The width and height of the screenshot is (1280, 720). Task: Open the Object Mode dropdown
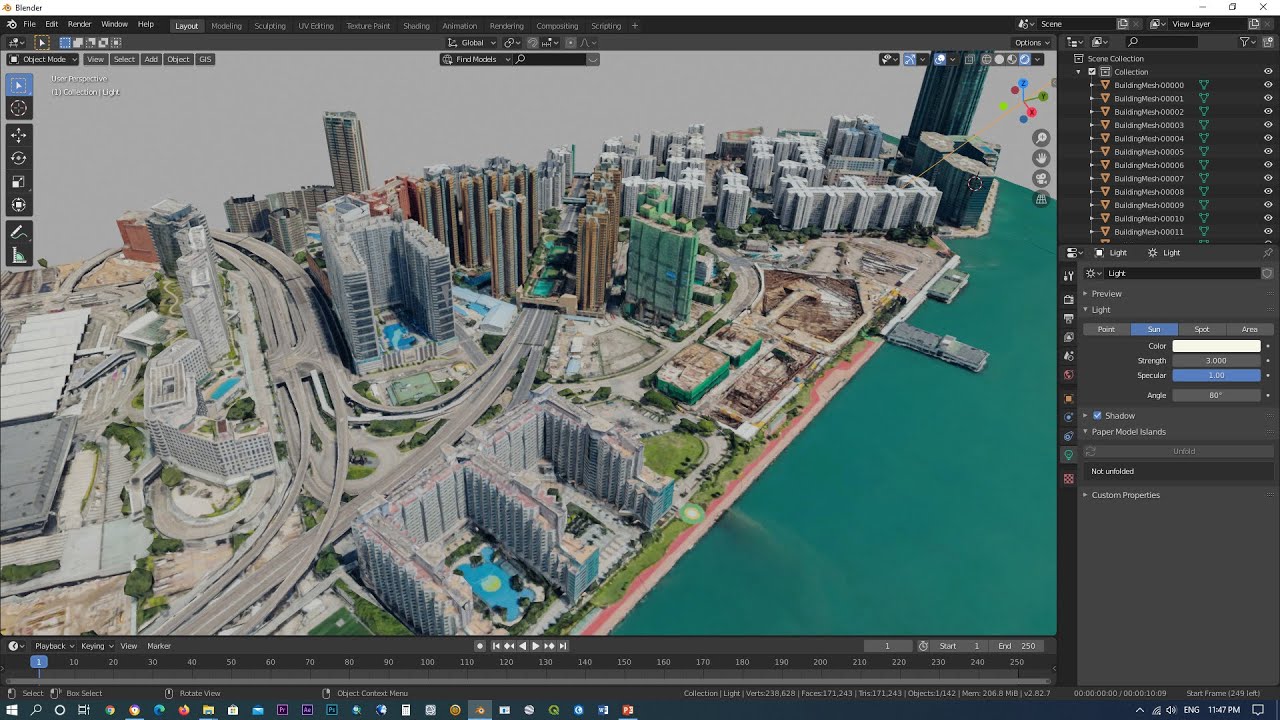[43, 59]
